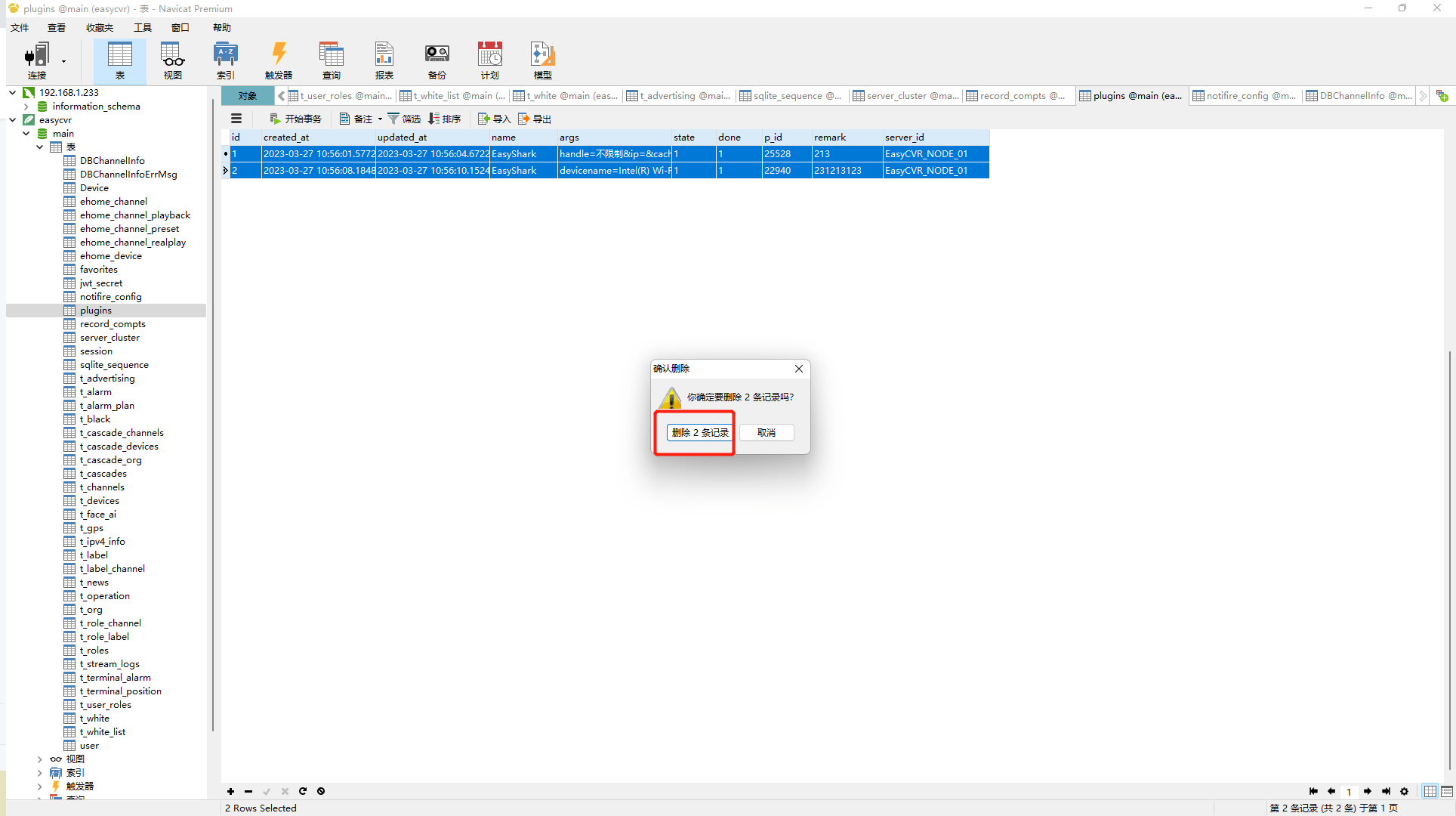The width and height of the screenshot is (1456, 816).
Task: Switch to form view icon at bottom right
Action: click(x=1447, y=791)
